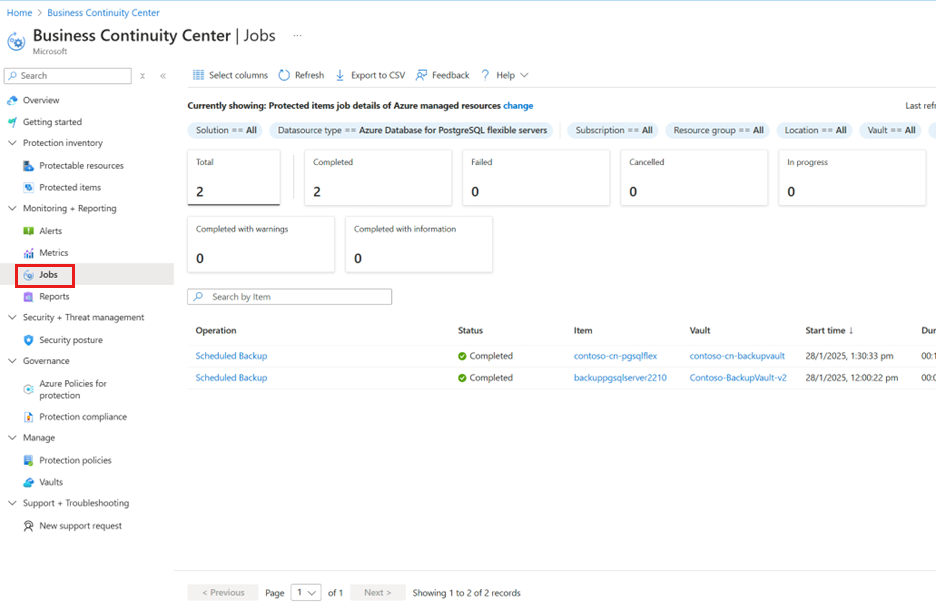Click the Home breadcrumb link

pyautogui.click(x=19, y=13)
